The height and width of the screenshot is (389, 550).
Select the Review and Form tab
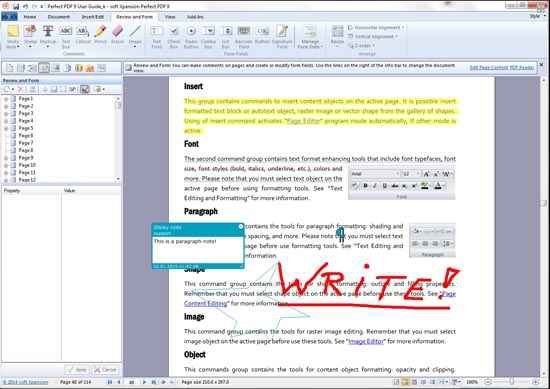pos(134,16)
